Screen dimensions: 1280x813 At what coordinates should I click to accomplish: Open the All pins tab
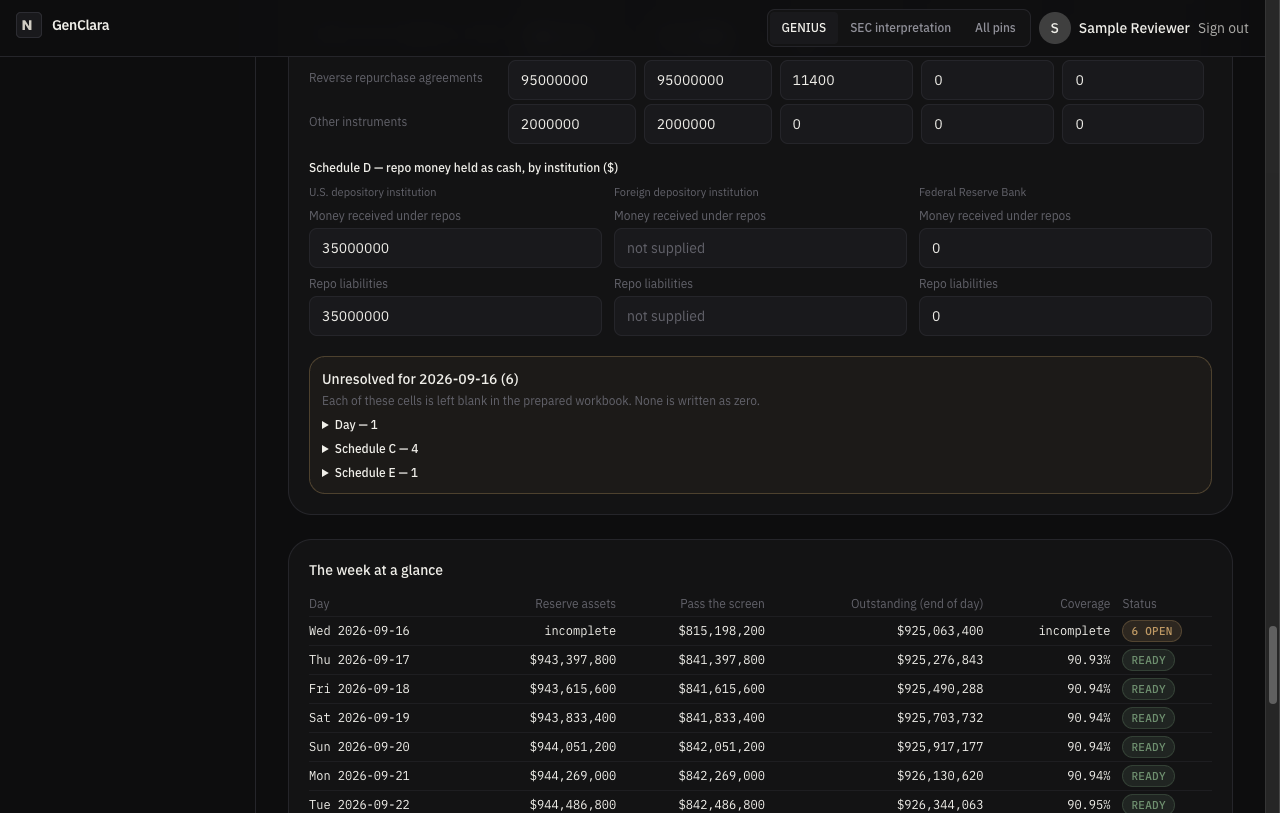point(995,28)
